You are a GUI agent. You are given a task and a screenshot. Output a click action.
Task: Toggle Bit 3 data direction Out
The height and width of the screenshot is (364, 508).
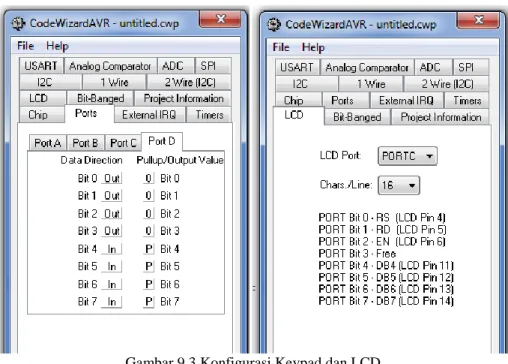tap(112, 231)
